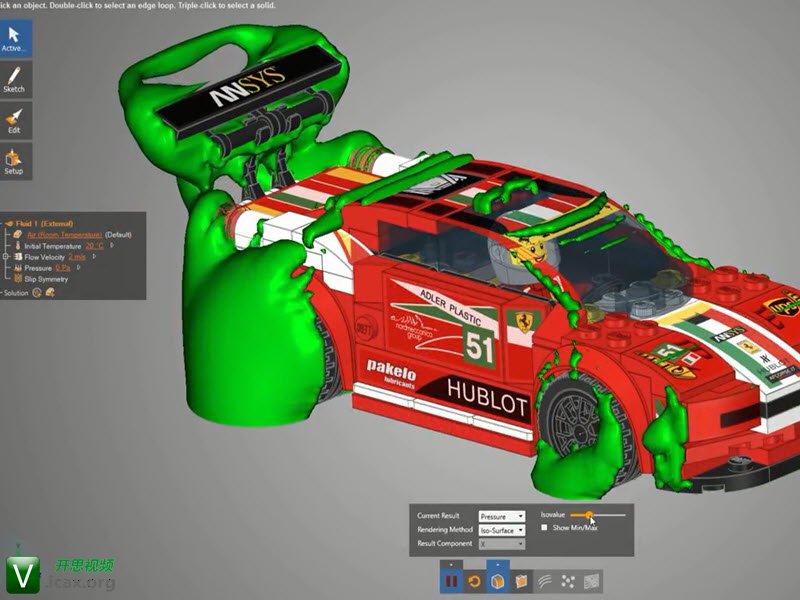Screen dimensions: 800x600
Task: Click the Flow Velocity label
Action: [44, 257]
